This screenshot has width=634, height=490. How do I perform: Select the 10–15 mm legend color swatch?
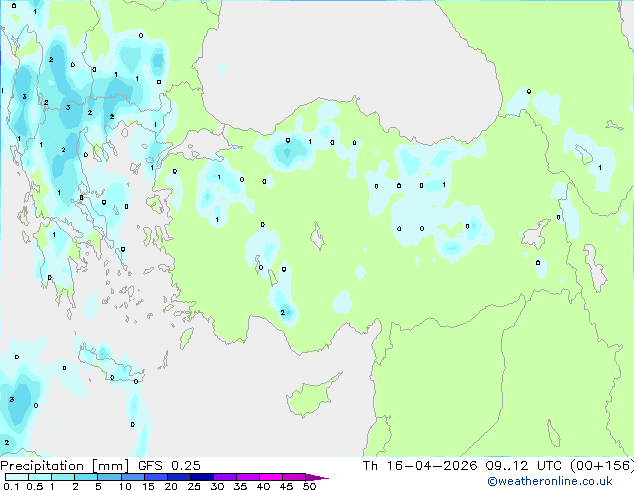tap(133, 477)
